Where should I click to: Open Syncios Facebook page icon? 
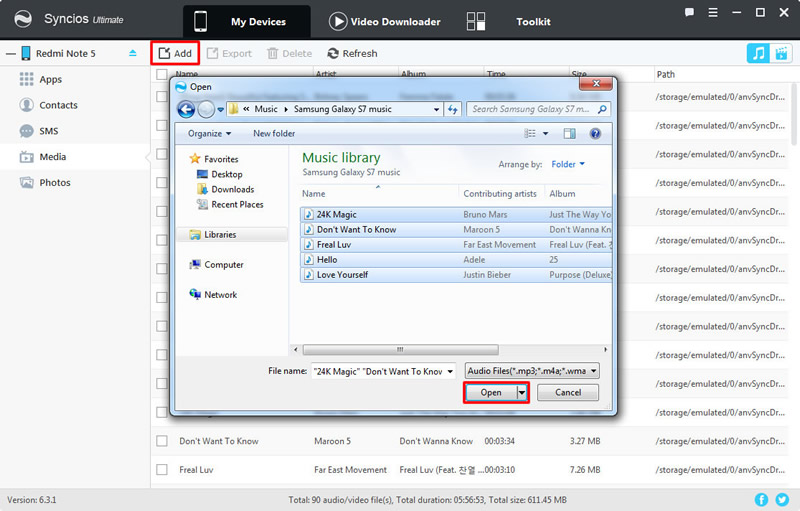(761, 500)
